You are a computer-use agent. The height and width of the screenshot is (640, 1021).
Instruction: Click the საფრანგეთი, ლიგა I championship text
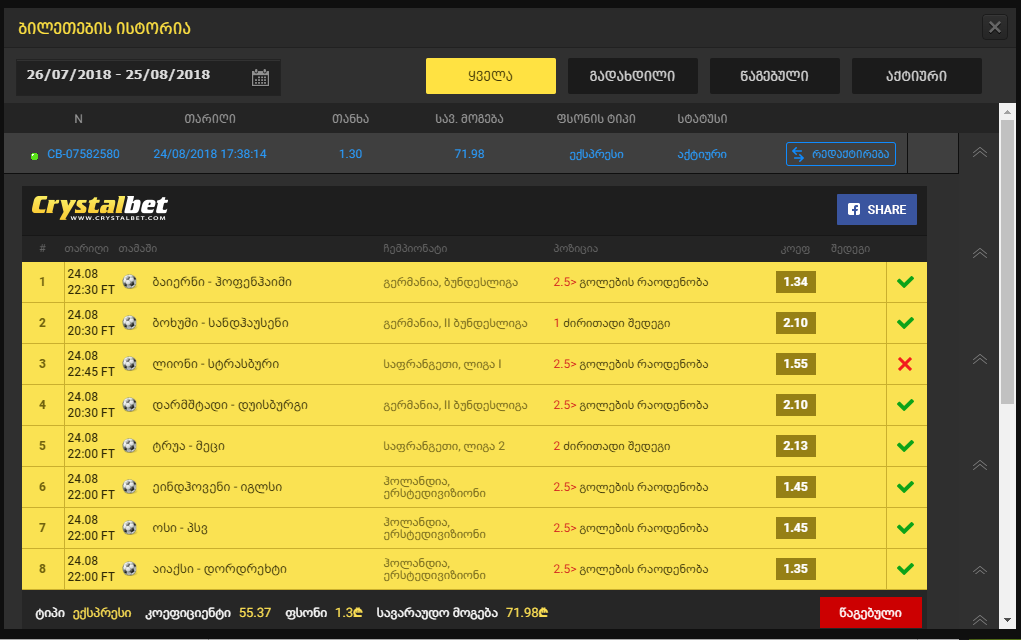pyautogui.click(x=442, y=364)
